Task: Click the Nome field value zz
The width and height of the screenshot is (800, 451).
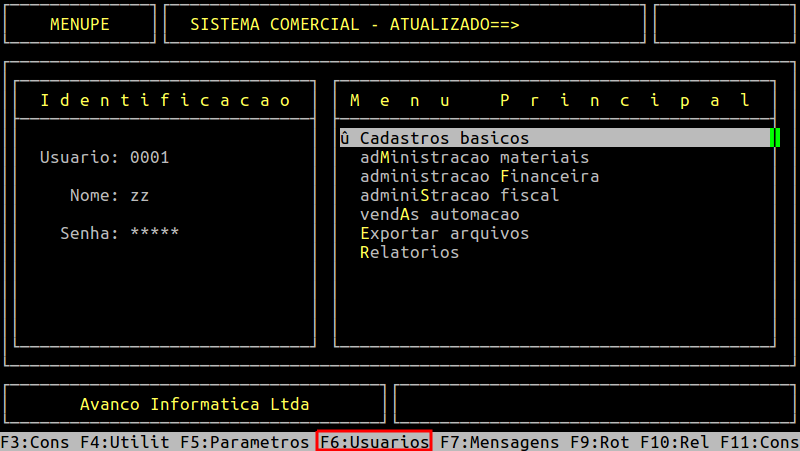Action: 140,195
